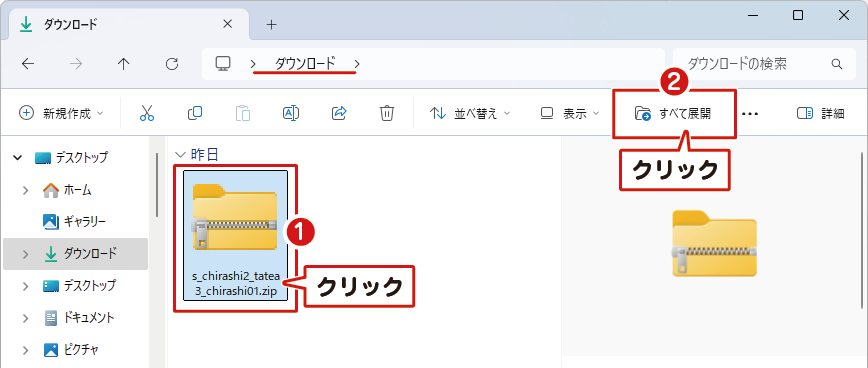Click the Share icon in toolbar
The image size is (868, 368).
pyautogui.click(x=338, y=113)
